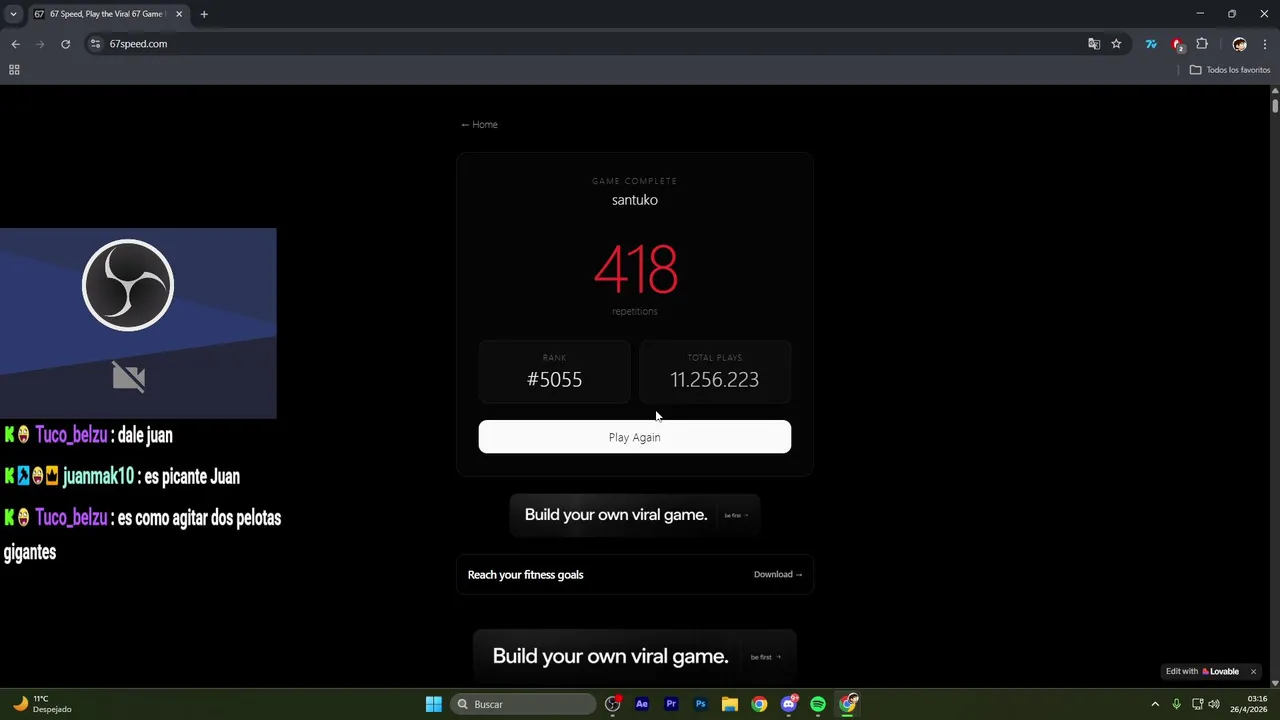Open the Extensions puzzle icon
1280x720 pixels.
(1202, 44)
